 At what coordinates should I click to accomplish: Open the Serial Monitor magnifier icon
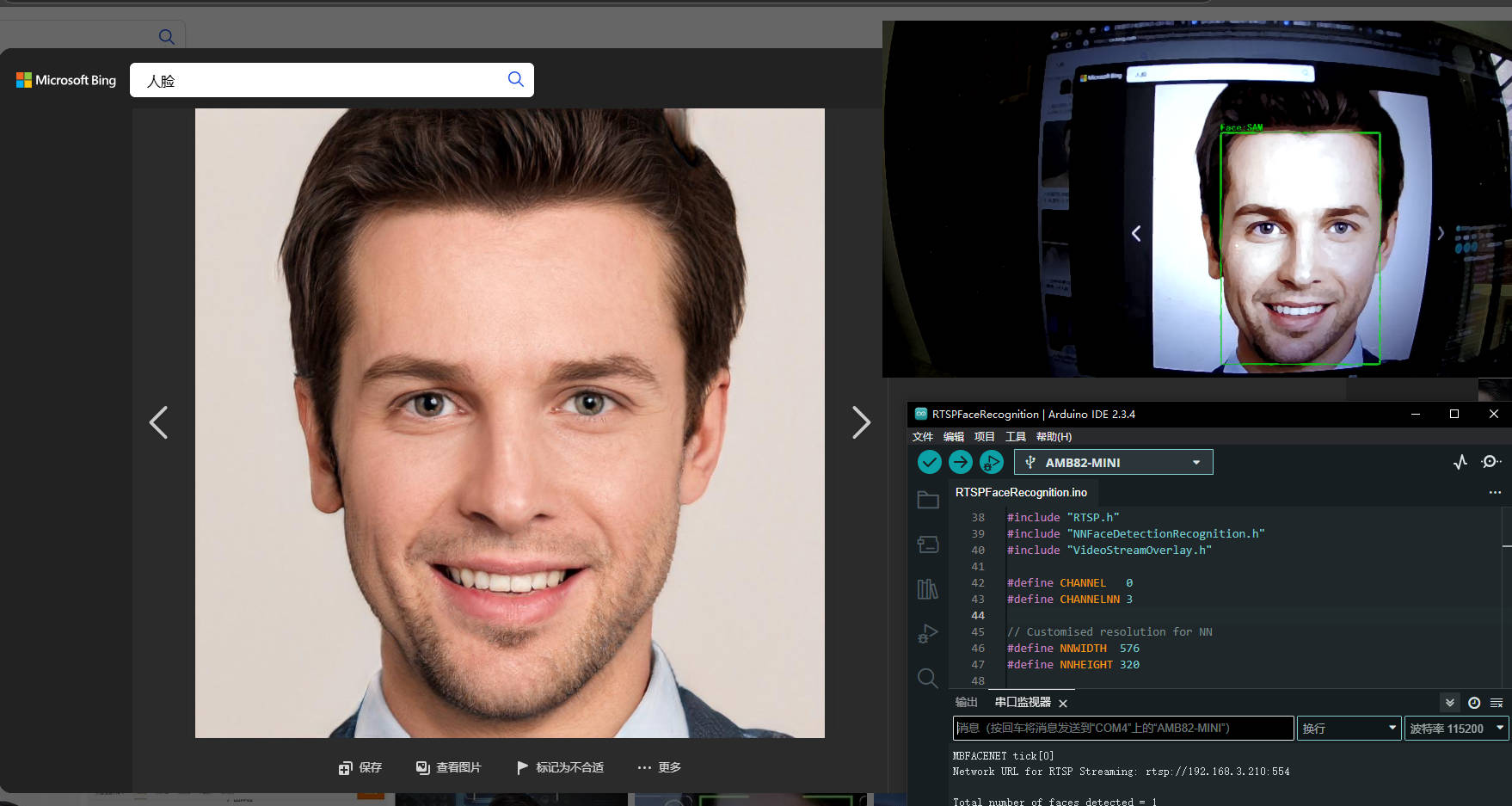click(x=1490, y=462)
